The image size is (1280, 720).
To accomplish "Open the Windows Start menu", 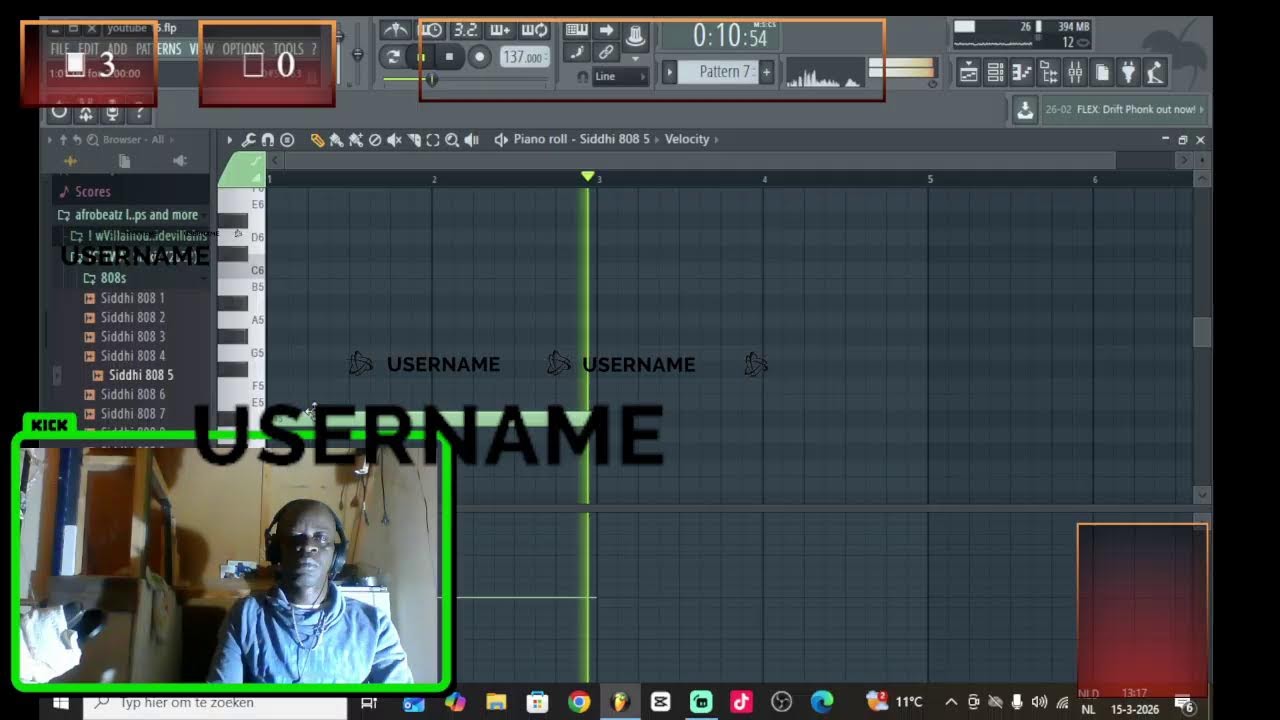I will 60,703.
